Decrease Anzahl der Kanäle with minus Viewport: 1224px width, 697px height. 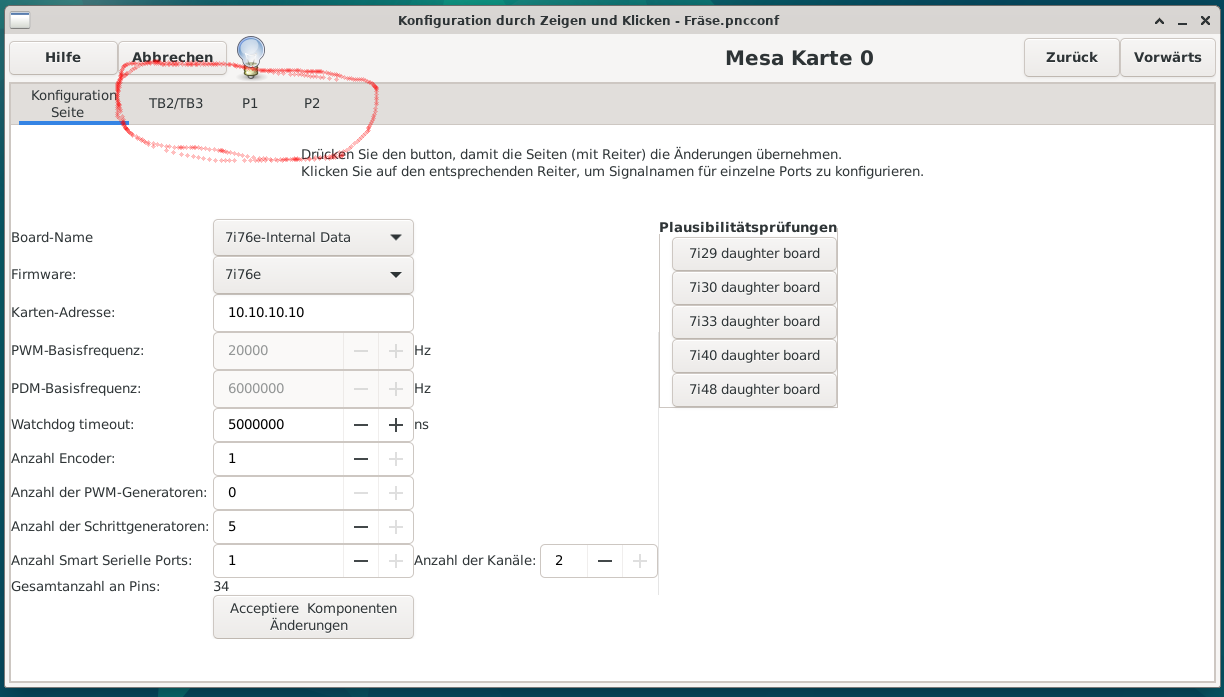[x=605, y=561]
